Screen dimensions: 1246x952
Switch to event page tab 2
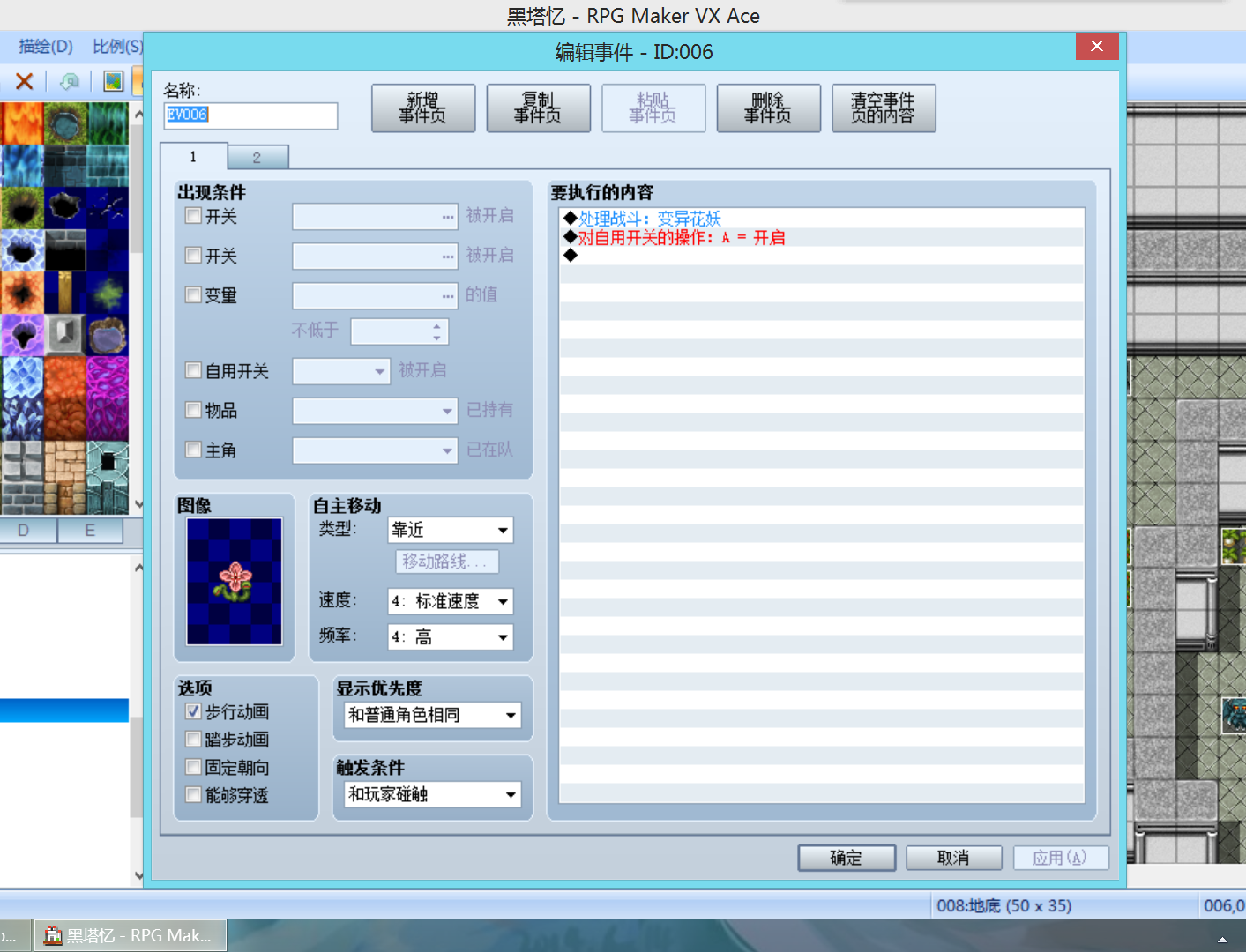pos(257,157)
